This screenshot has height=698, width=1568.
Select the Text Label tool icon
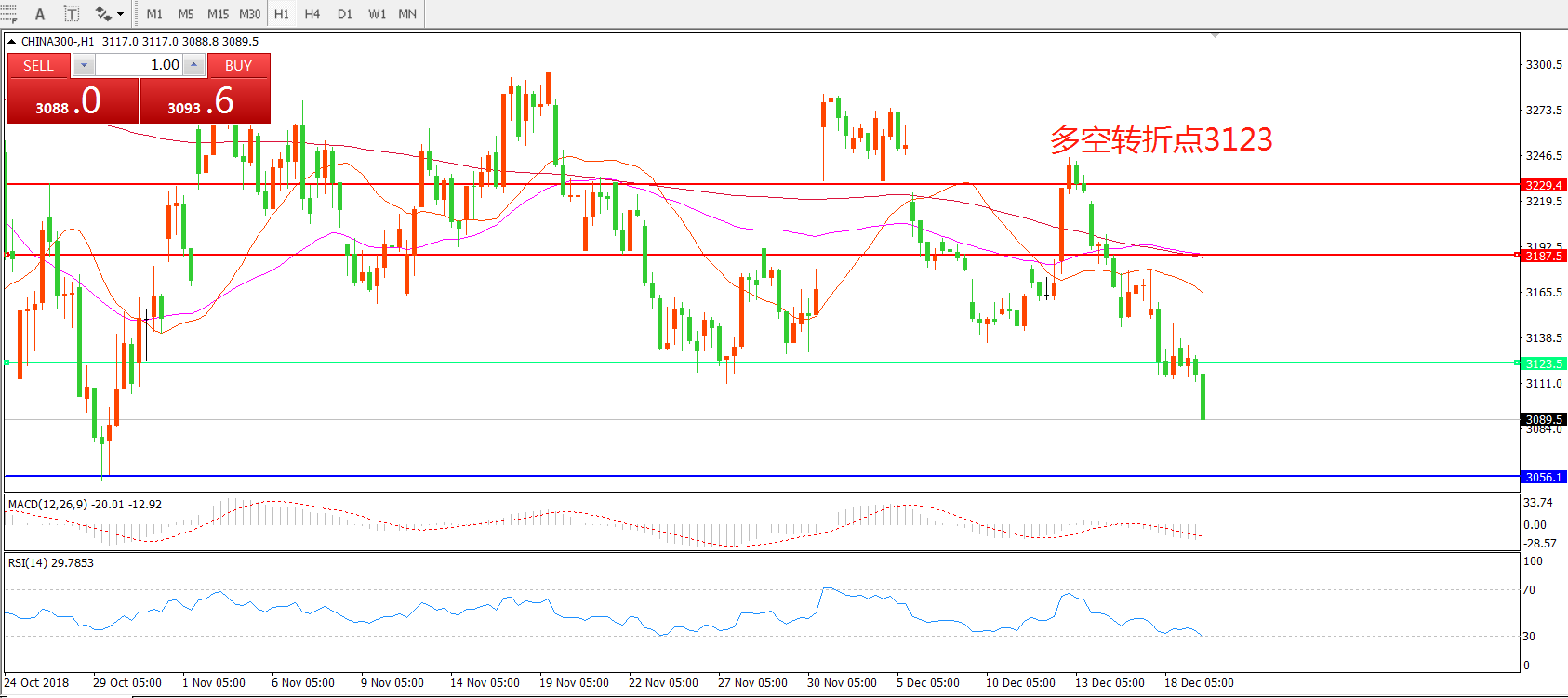(71, 14)
